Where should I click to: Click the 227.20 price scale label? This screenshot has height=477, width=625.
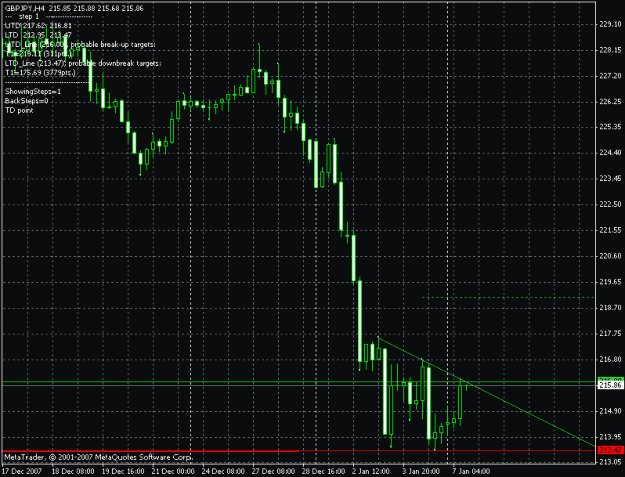610,76
